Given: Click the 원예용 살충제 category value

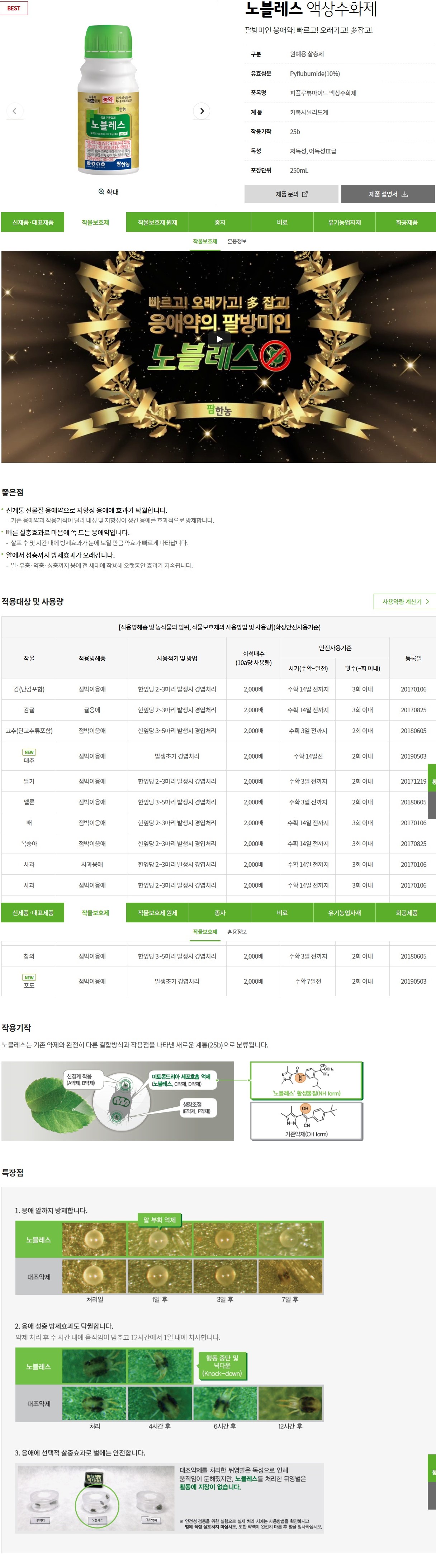Looking at the screenshot, I should 307,54.
